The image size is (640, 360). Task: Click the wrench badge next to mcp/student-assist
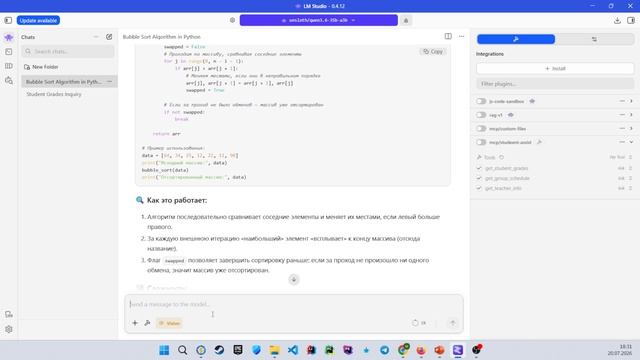[539, 142]
